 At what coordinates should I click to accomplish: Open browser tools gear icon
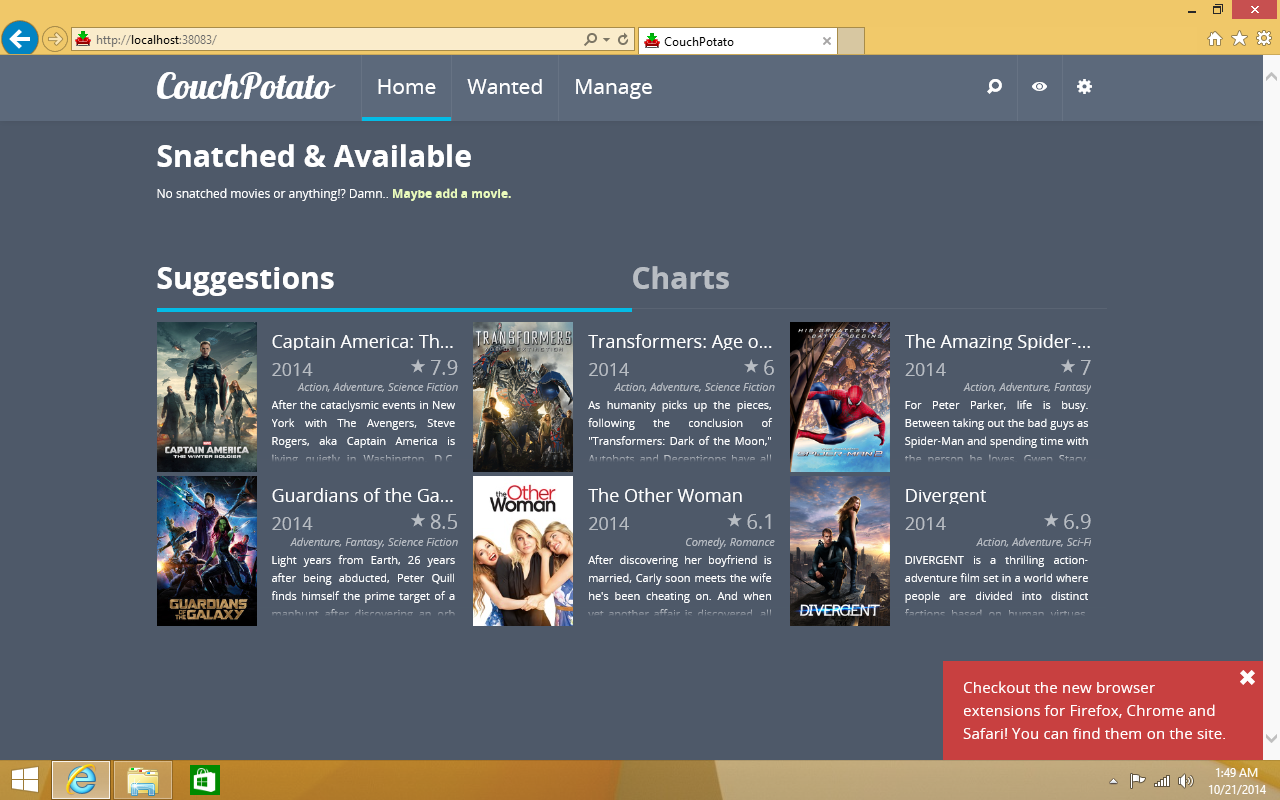(1263, 39)
